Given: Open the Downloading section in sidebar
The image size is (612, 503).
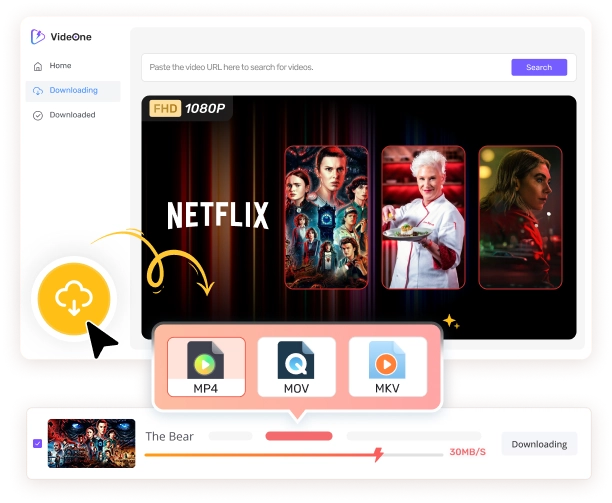Looking at the screenshot, I should [x=73, y=91].
